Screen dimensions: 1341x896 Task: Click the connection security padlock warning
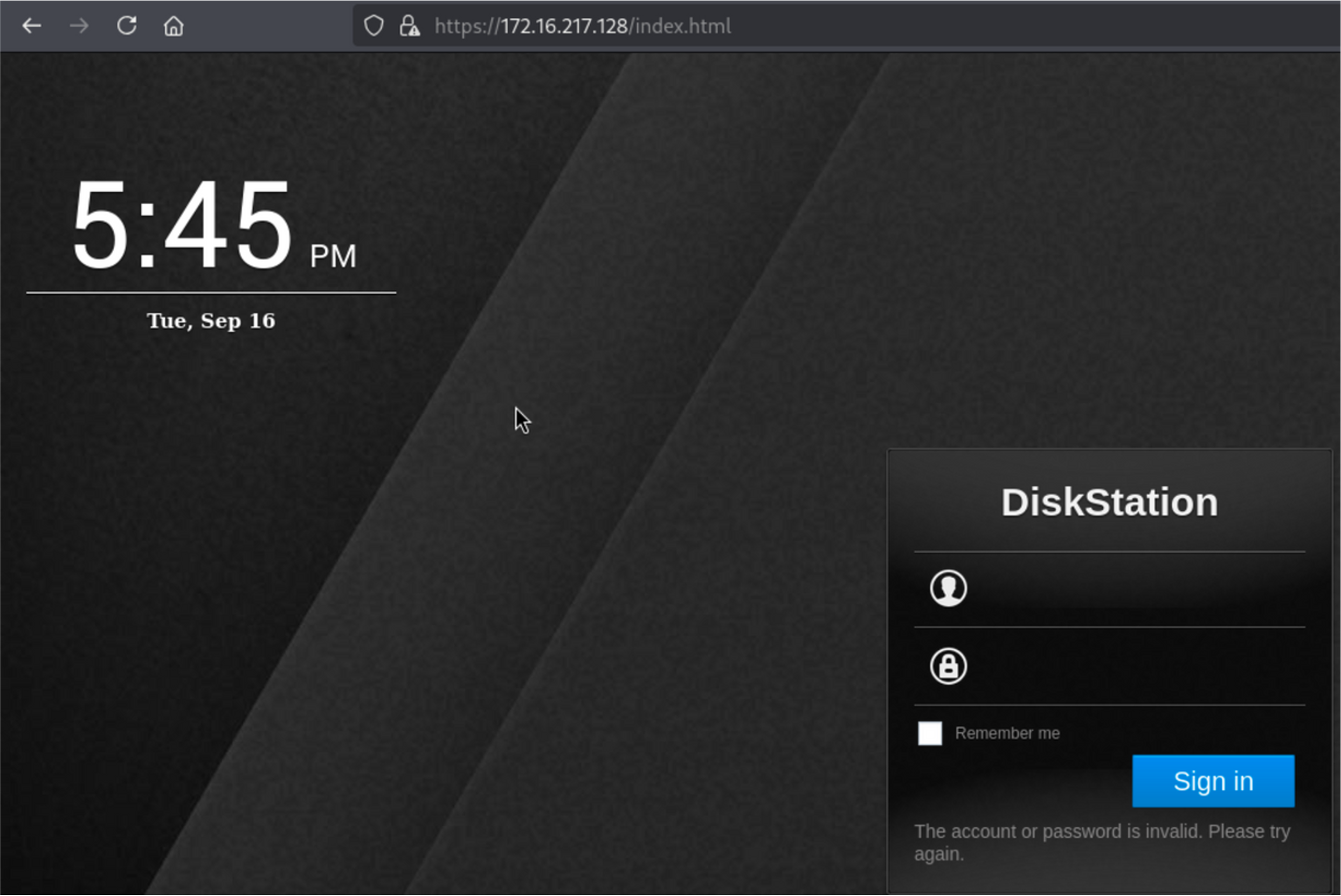(409, 26)
